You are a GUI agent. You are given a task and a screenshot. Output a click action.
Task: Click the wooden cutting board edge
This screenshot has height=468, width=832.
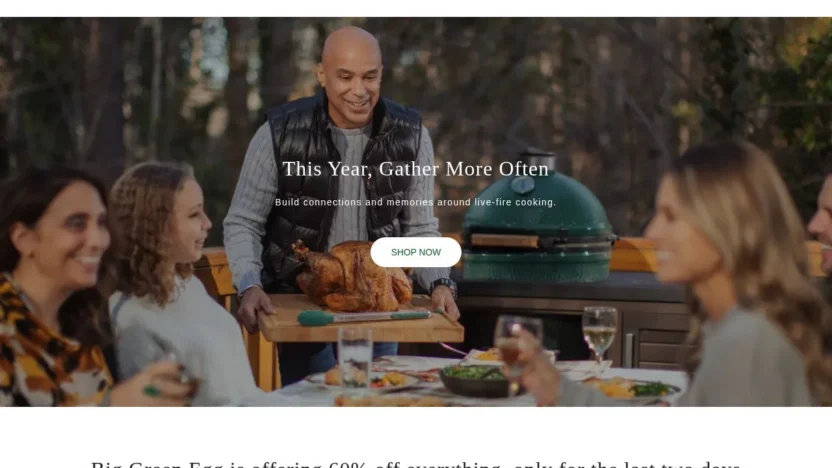point(361,335)
